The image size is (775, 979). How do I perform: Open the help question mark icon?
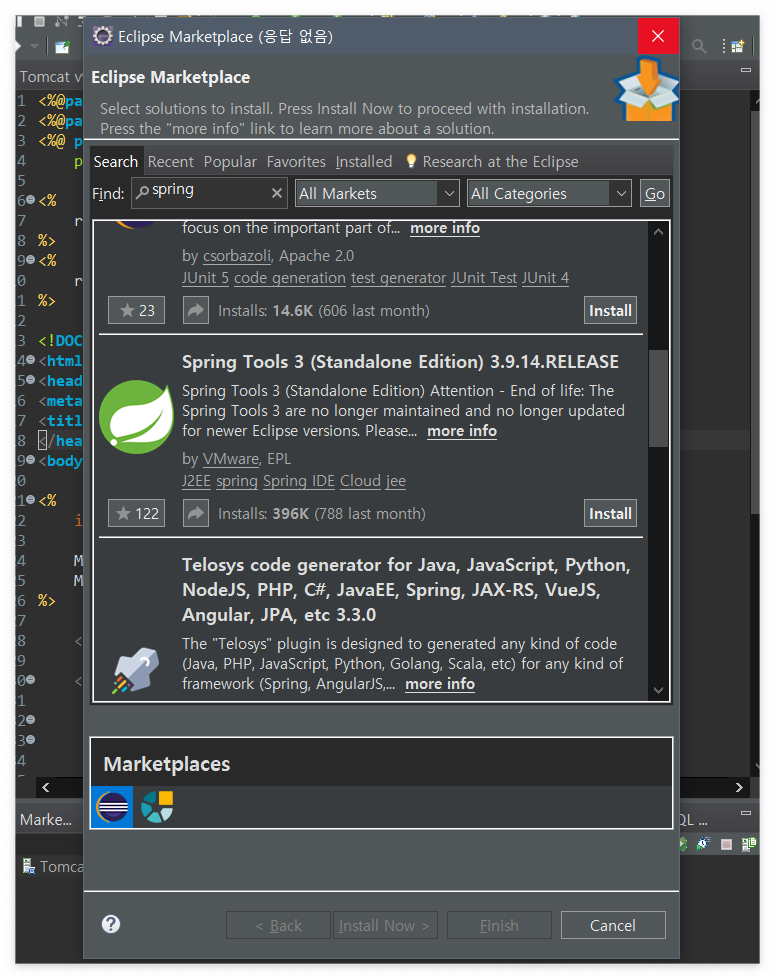point(111,924)
